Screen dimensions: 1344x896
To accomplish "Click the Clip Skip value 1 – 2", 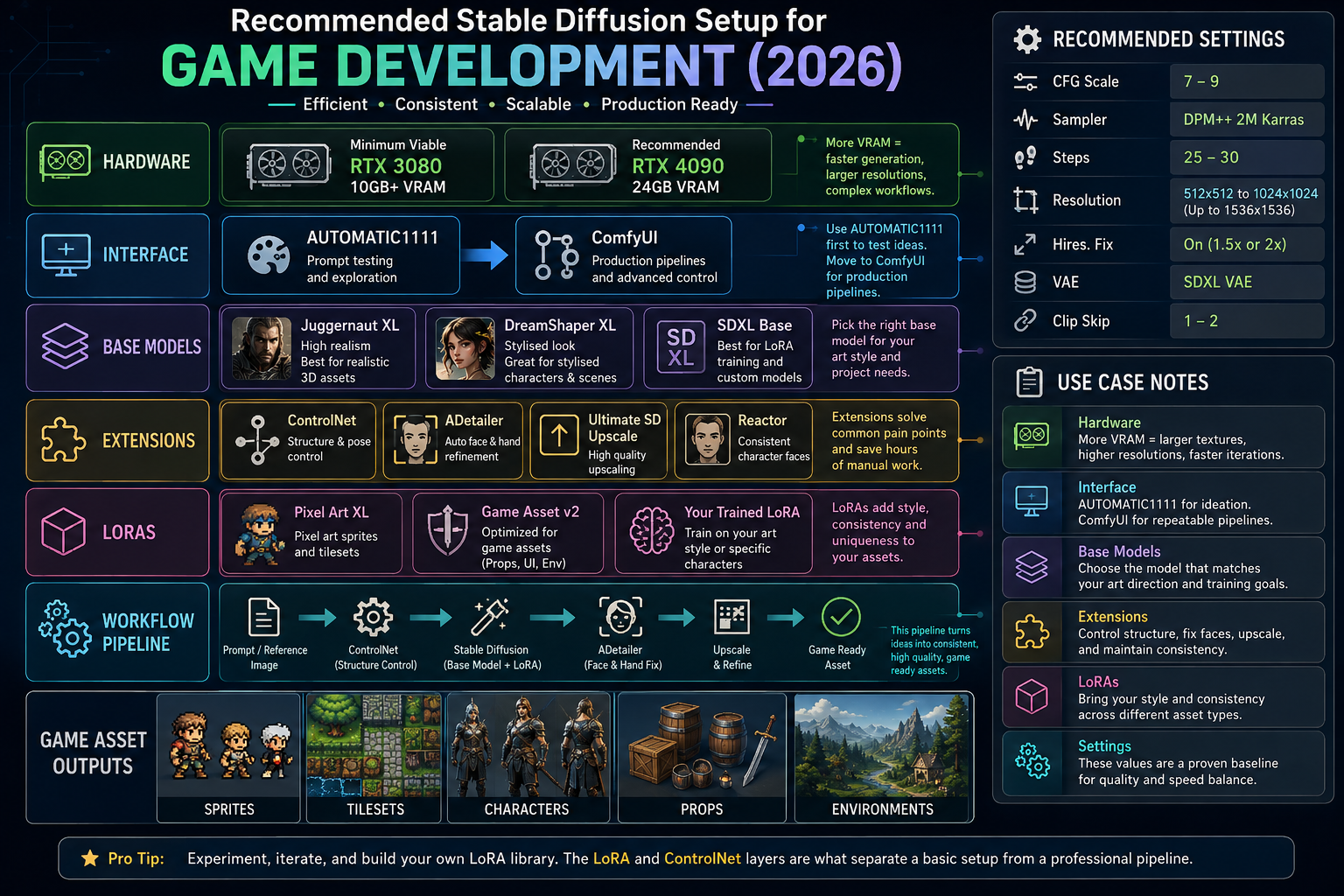I will pyautogui.click(x=1247, y=321).
